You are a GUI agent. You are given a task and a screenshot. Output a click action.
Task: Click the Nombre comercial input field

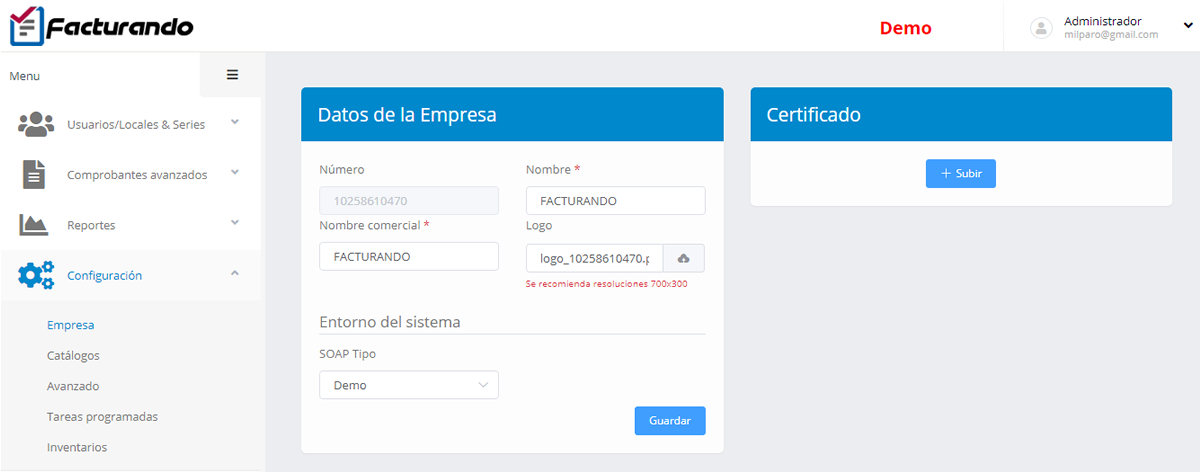408,256
